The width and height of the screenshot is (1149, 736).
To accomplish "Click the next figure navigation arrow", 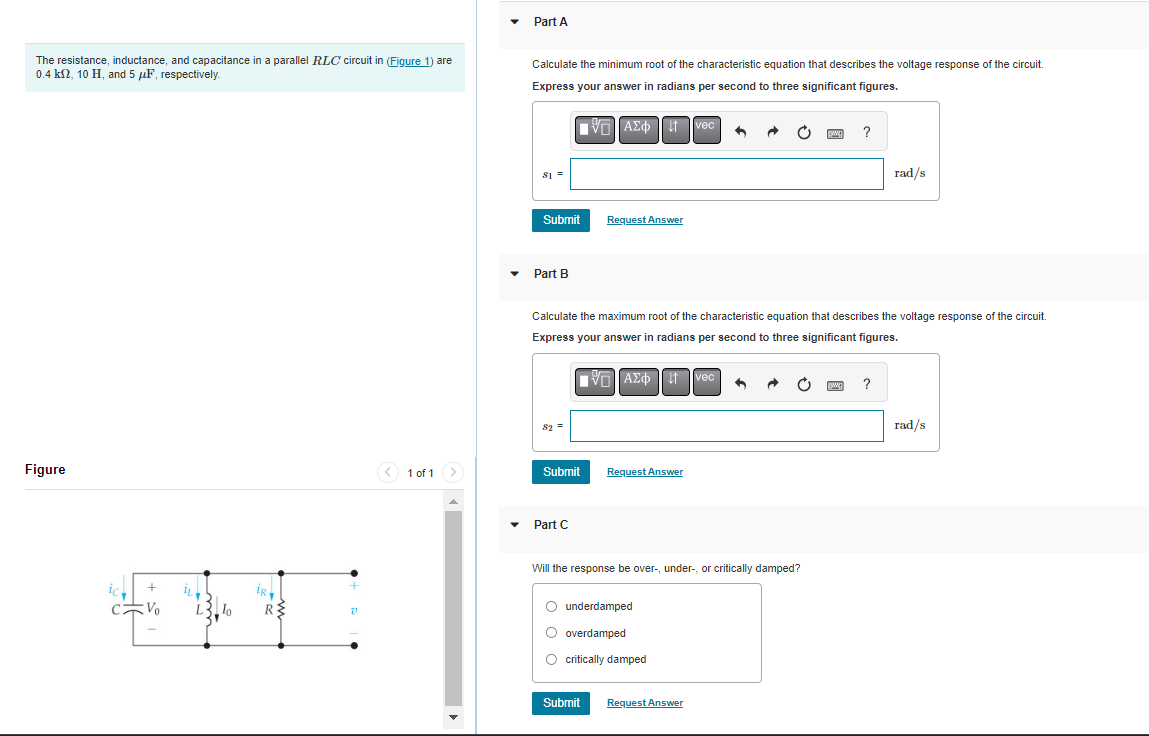I will click(x=452, y=472).
